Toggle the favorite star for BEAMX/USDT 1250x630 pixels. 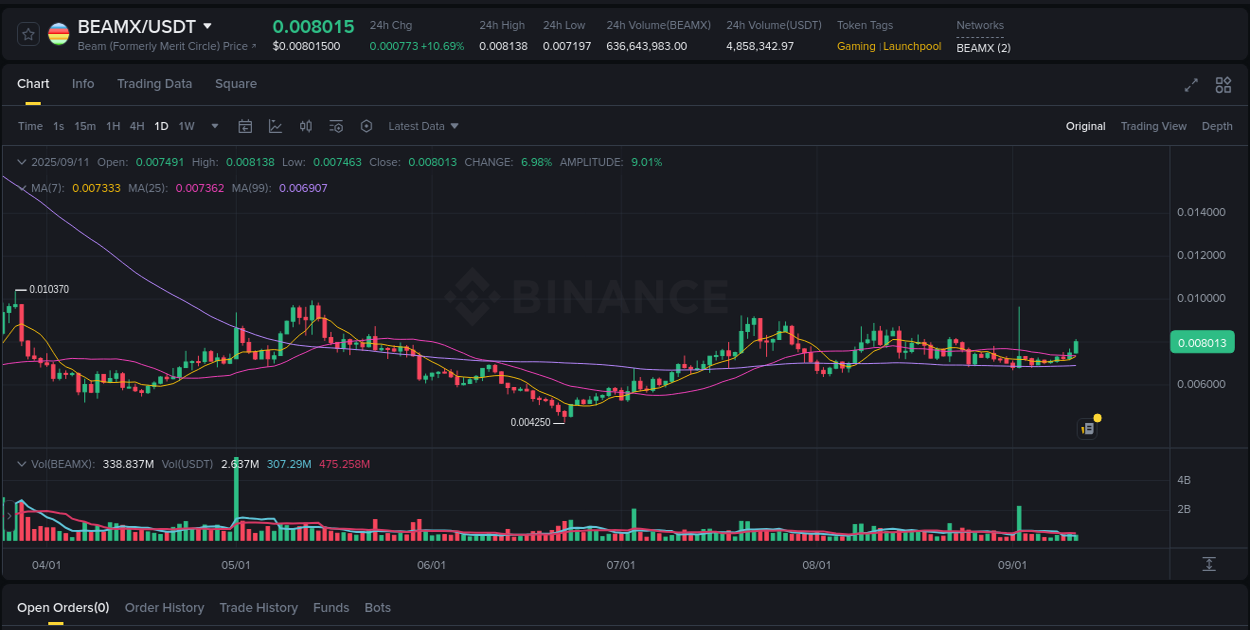(x=28, y=33)
